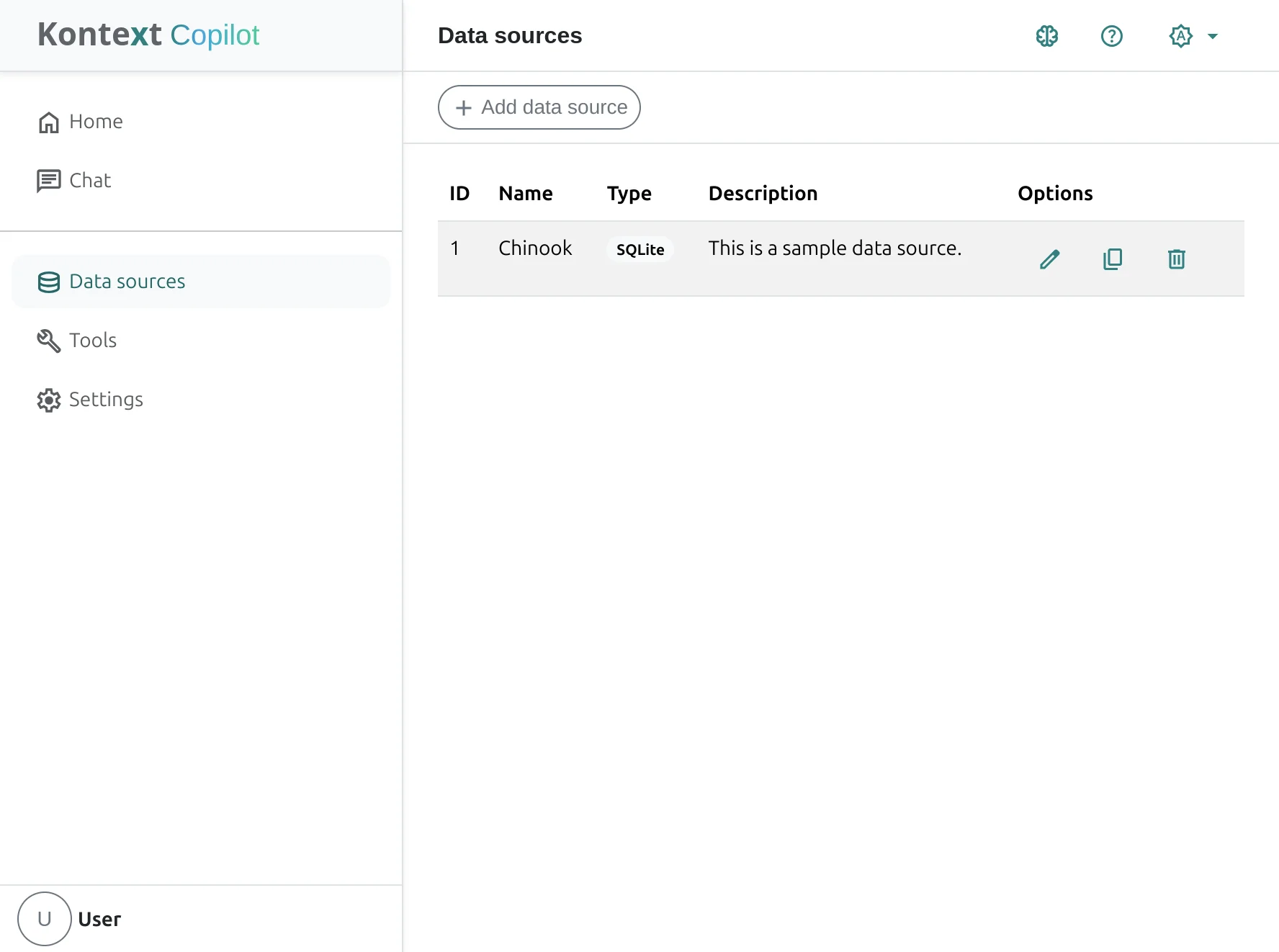Click the auto theme brightness icon
The width and height of the screenshot is (1279, 952).
[x=1180, y=36]
